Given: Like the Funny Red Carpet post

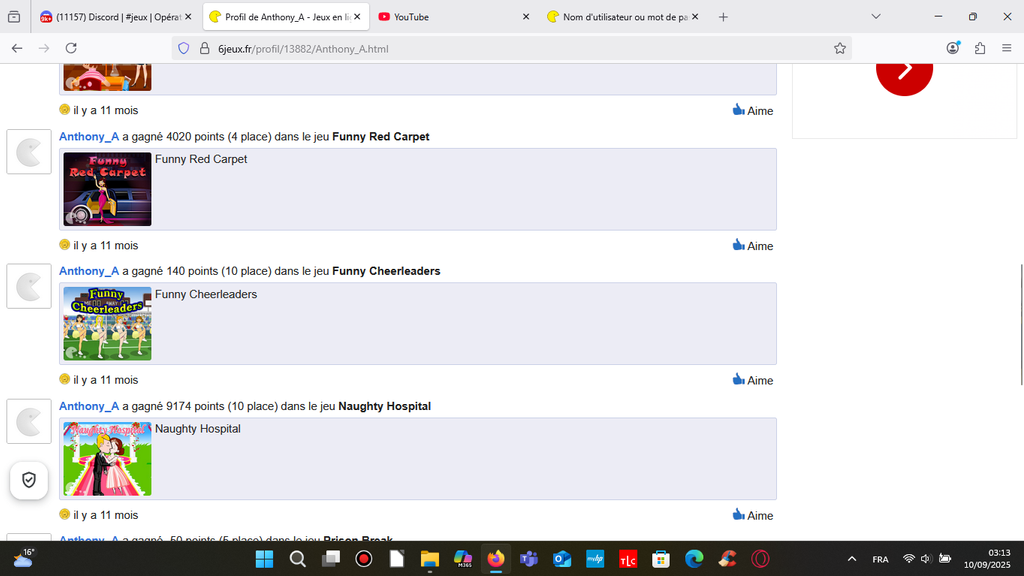Looking at the screenshot, I should click(x=752, y=246).
